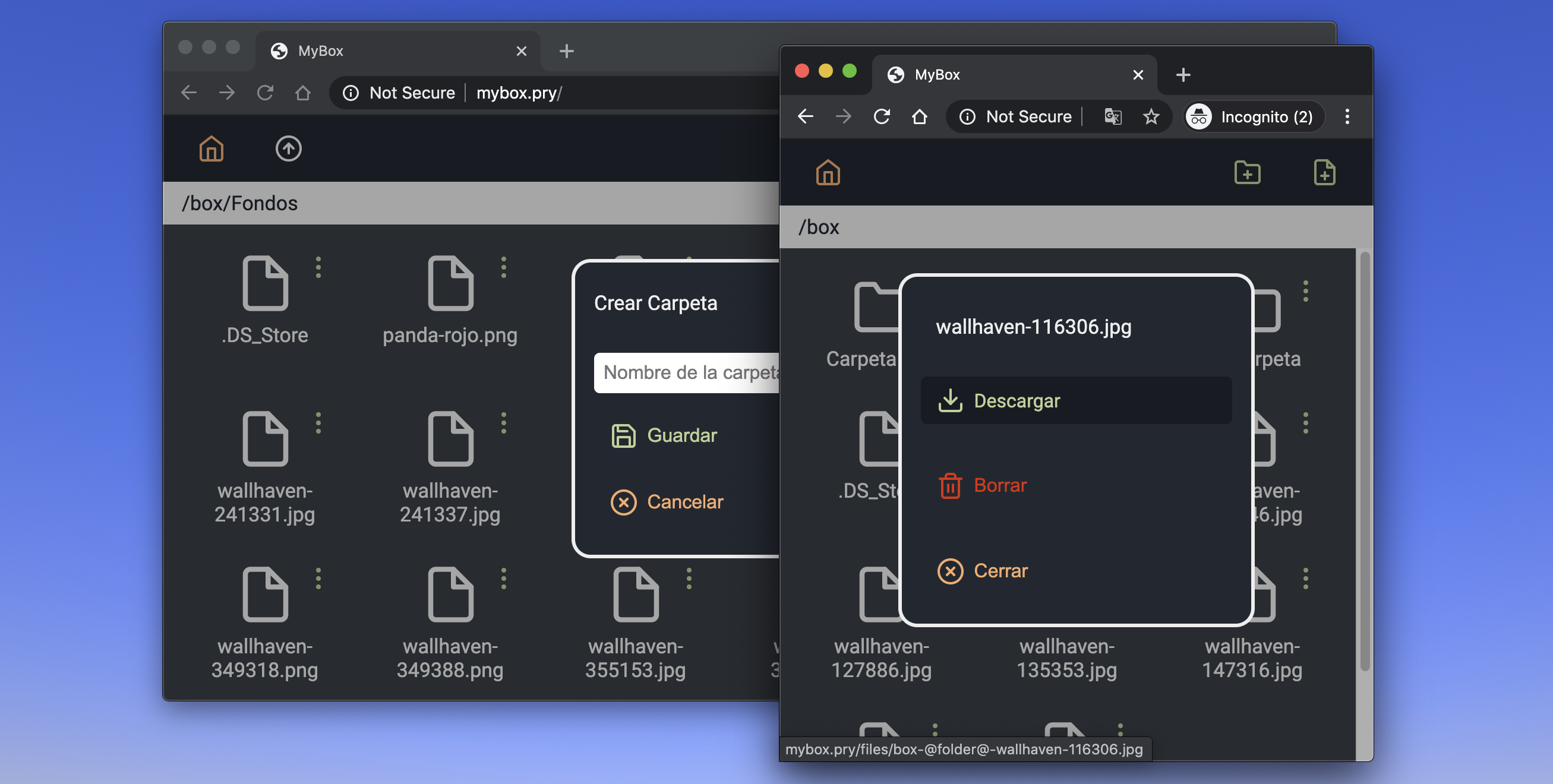Click the wallhaven-349318.png file icon
This screenshot has width=1553, height=784.
(x=265, y=593)
